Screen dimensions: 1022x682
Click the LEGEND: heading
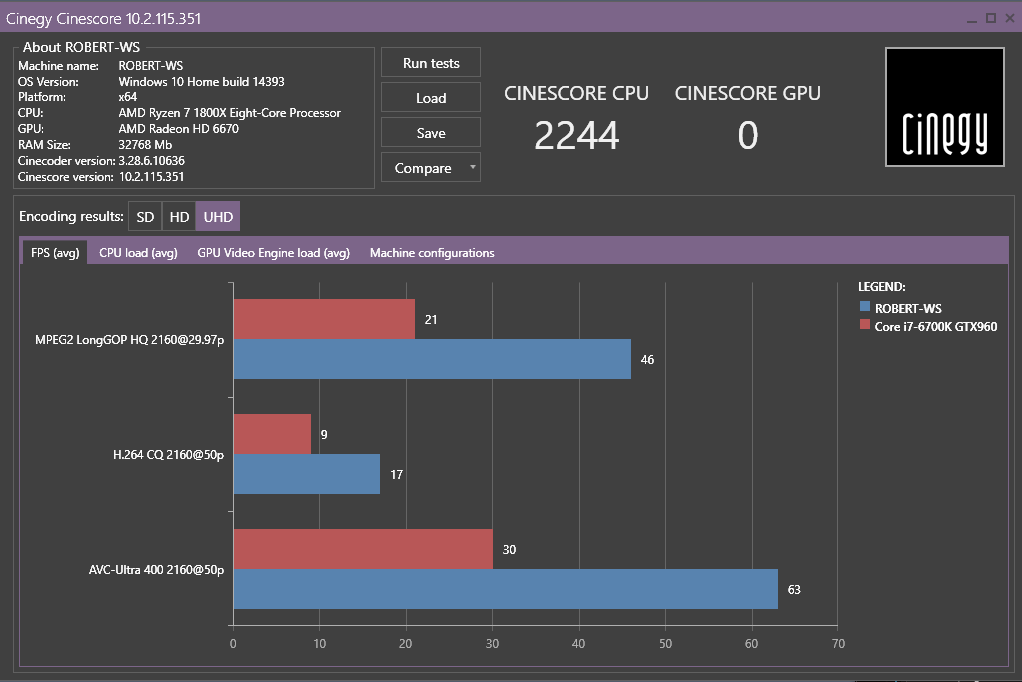881,287
